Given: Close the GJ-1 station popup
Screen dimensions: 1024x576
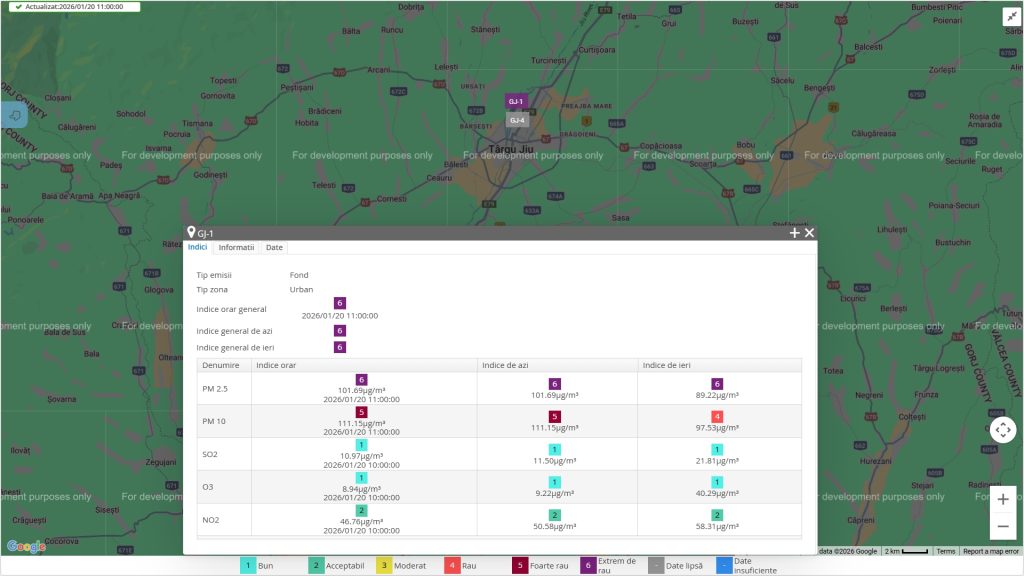Looking at the screenshot, I should [x=810, y=233].
